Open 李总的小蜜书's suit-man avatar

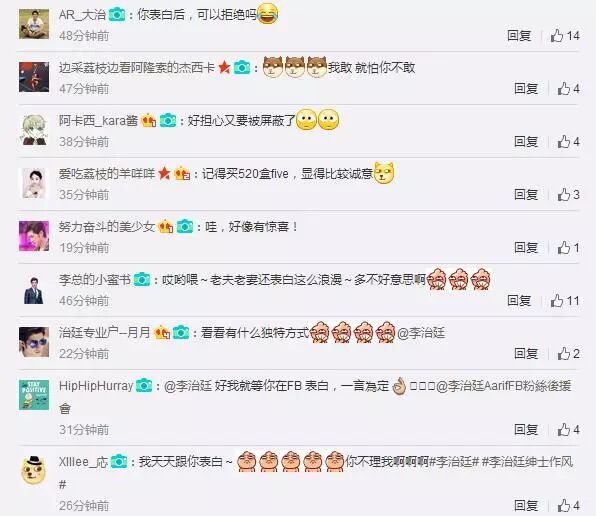pos(34,289)
